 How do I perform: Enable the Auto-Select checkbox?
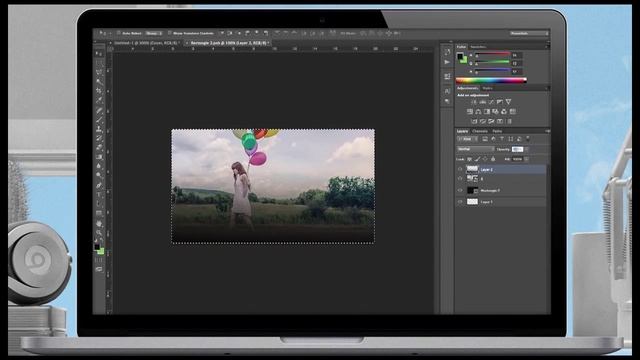pos(118,33)
